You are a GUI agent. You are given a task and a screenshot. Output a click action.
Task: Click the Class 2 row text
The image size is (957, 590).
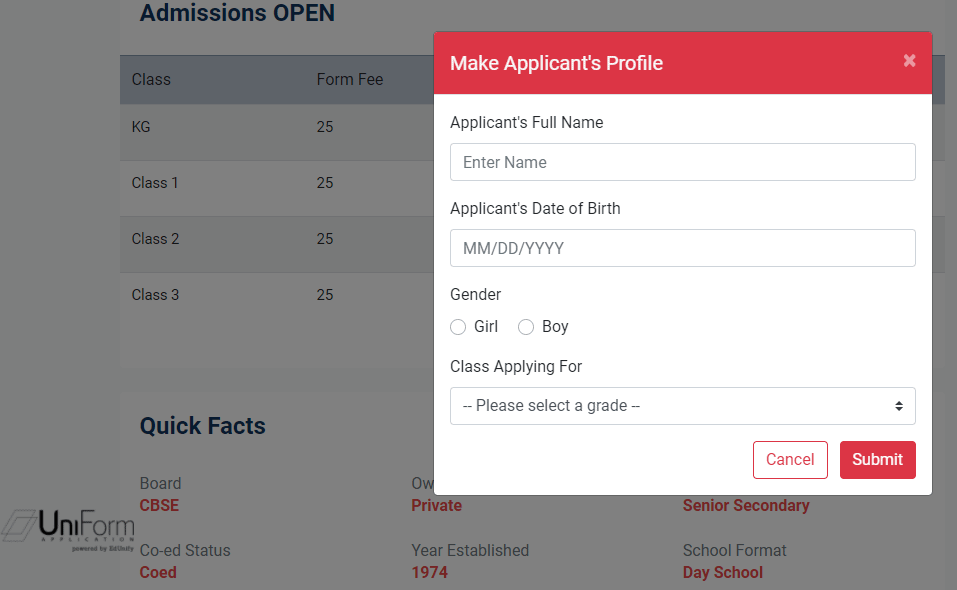(156, 239)
